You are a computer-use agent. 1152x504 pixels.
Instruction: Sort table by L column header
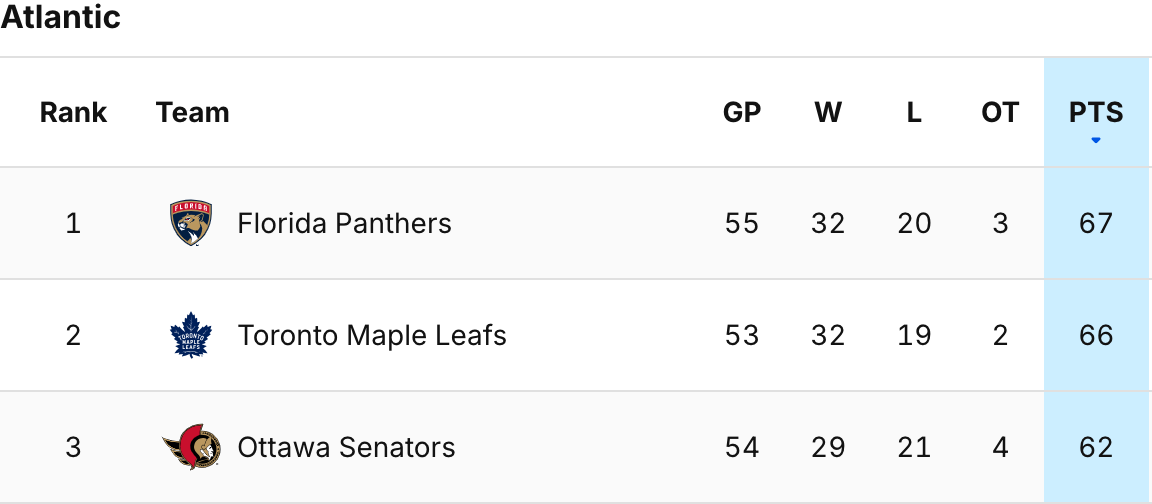tap(914, 112)
